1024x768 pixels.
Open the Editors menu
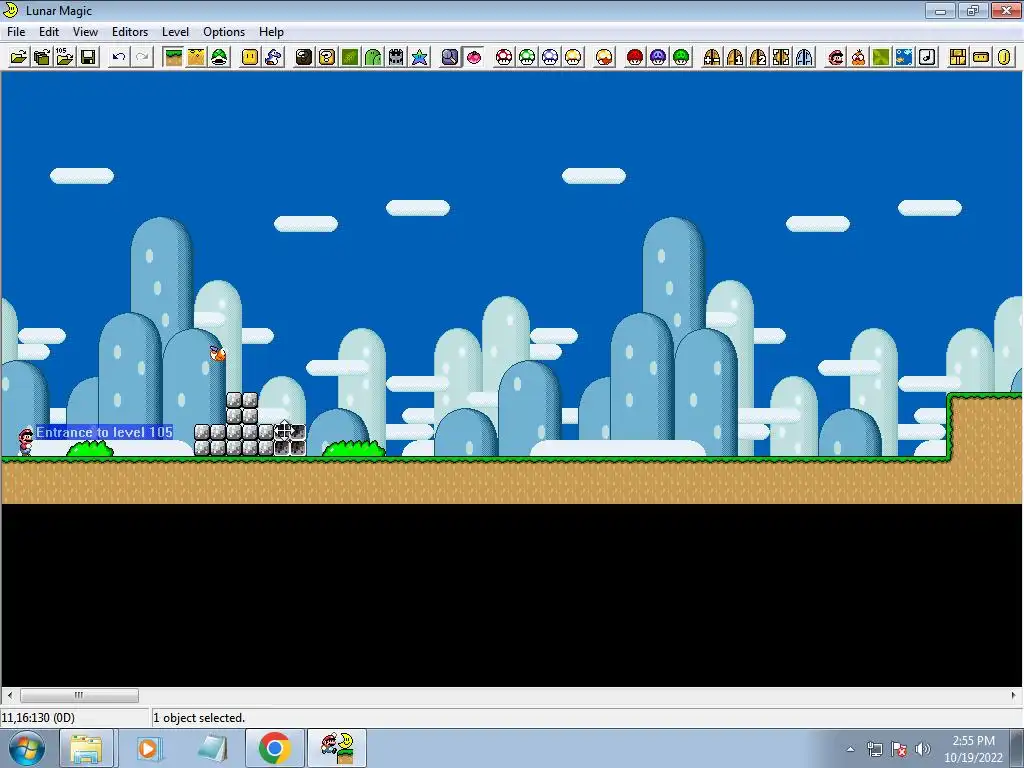[x=129, y=32]
